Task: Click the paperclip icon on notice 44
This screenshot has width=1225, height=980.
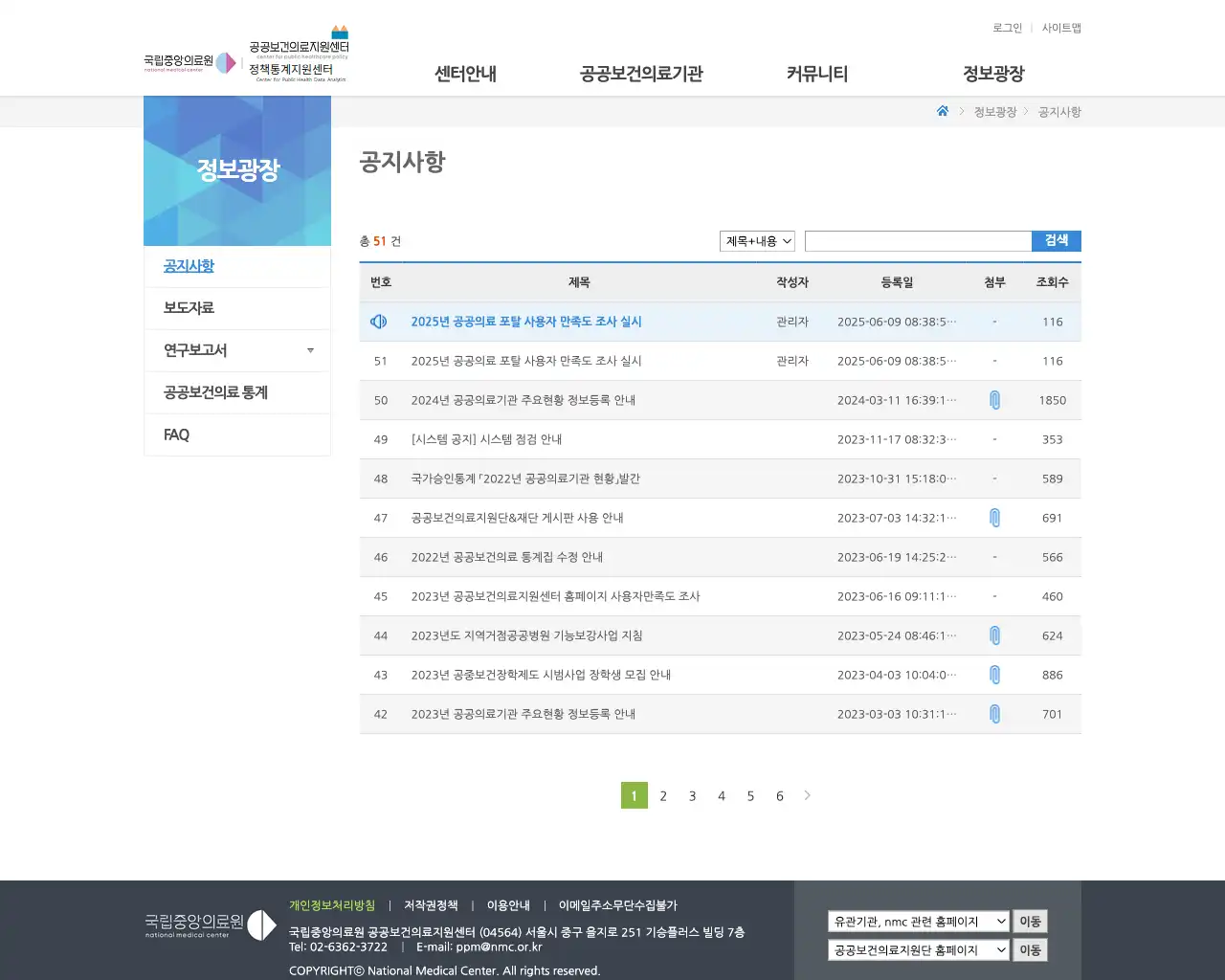Action: (x=994, y=635)
